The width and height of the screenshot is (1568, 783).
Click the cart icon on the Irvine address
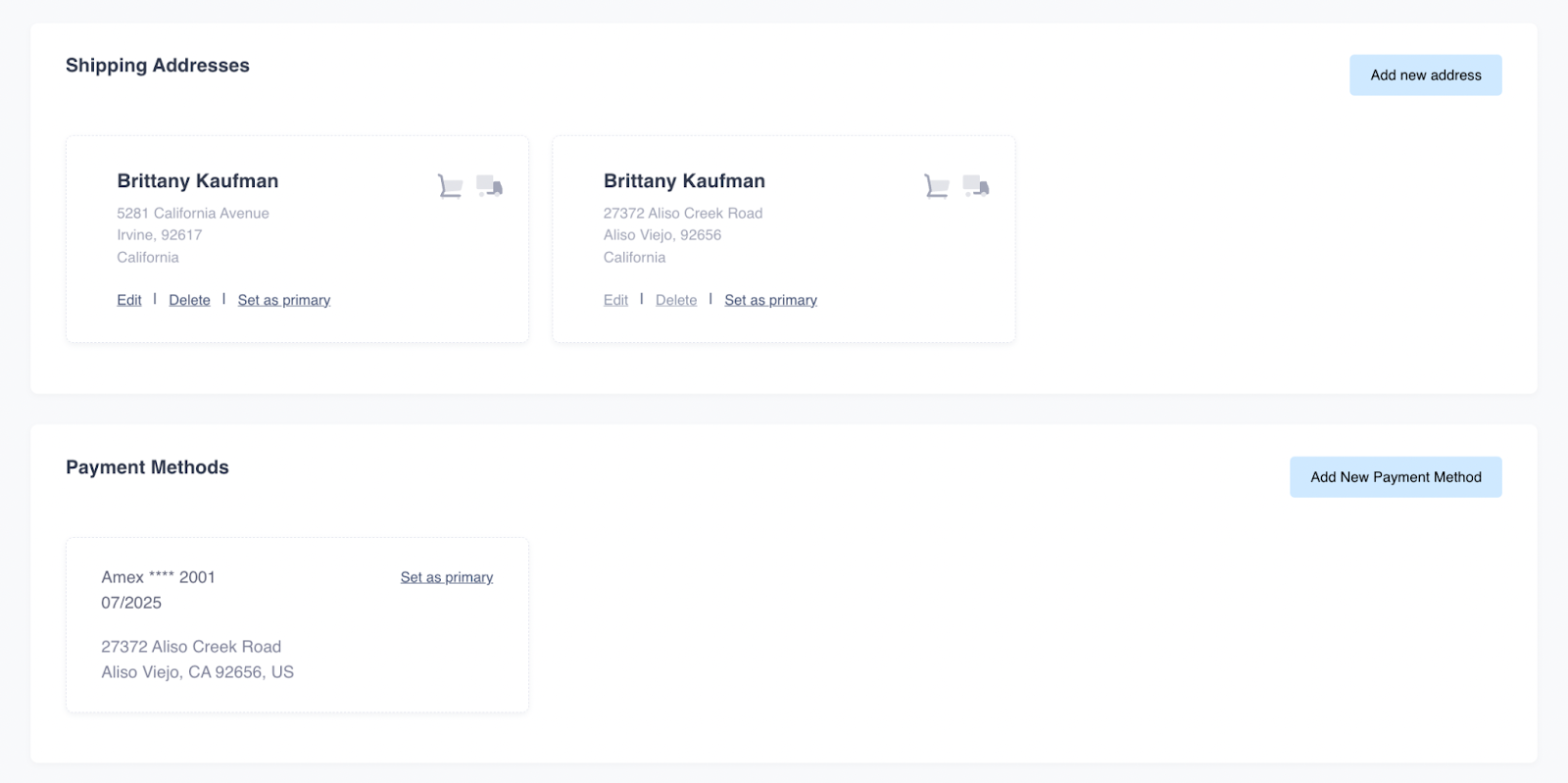tap(450, 185)
